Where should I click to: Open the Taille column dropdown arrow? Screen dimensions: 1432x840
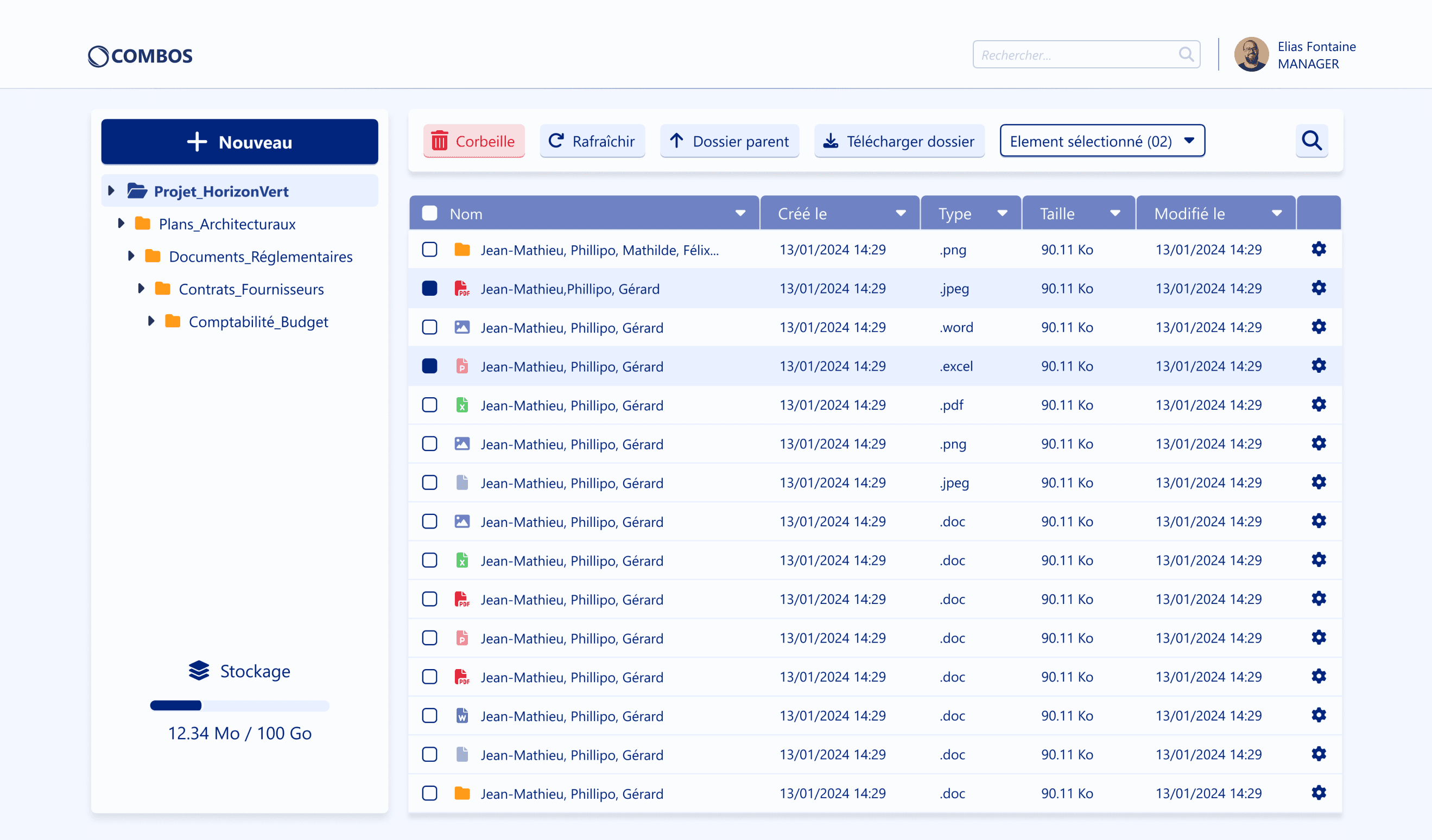1115,214
